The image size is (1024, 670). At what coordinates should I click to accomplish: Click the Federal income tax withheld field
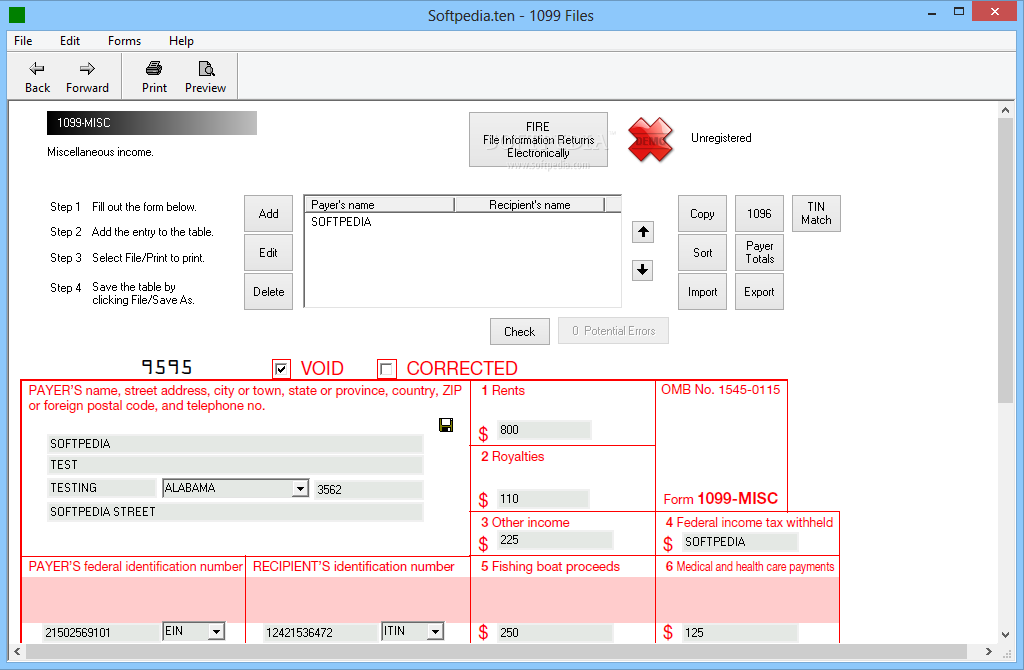(x=740, y=542)
